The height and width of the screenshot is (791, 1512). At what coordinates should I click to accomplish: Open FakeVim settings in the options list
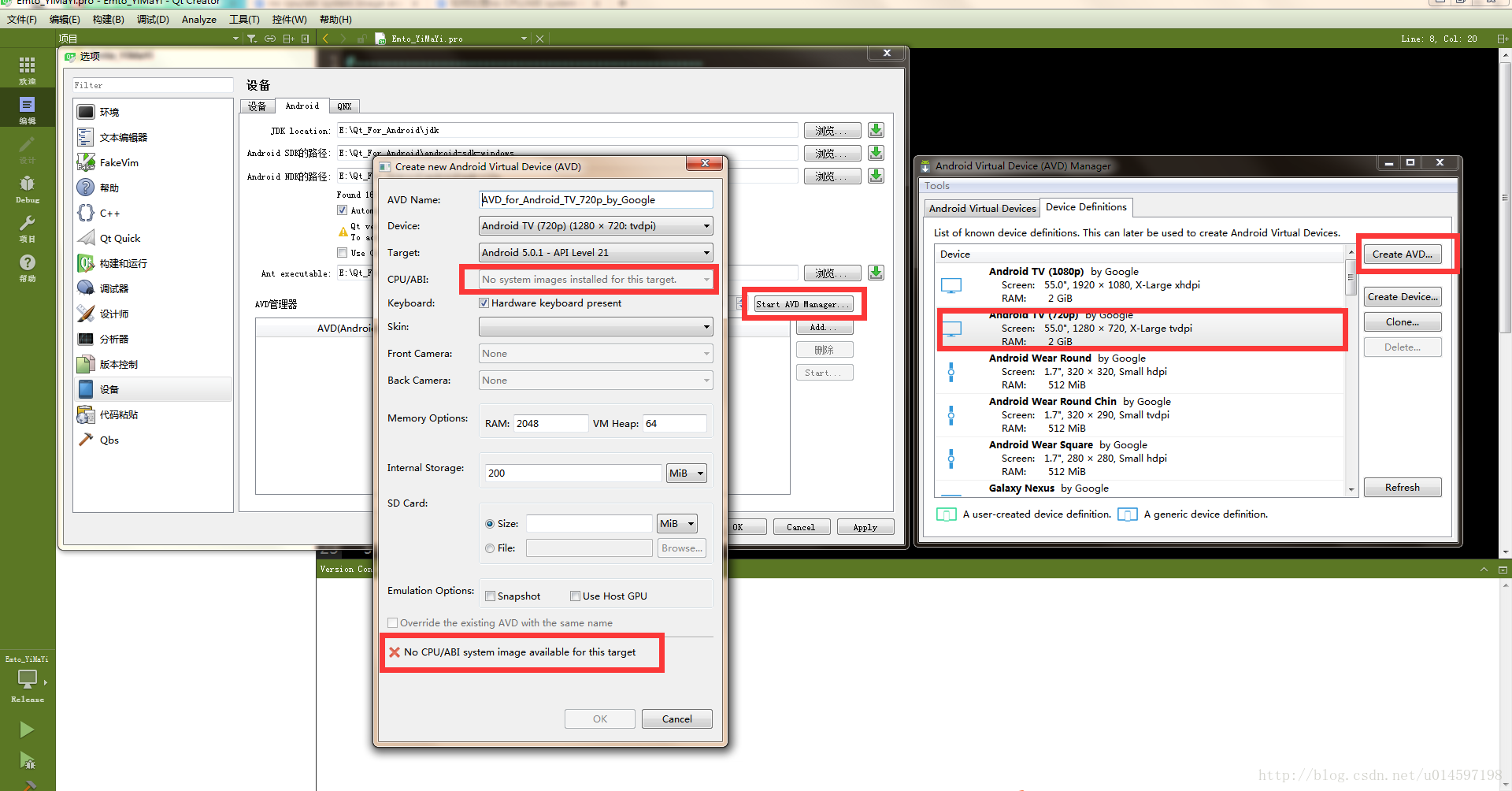point(118,162)
